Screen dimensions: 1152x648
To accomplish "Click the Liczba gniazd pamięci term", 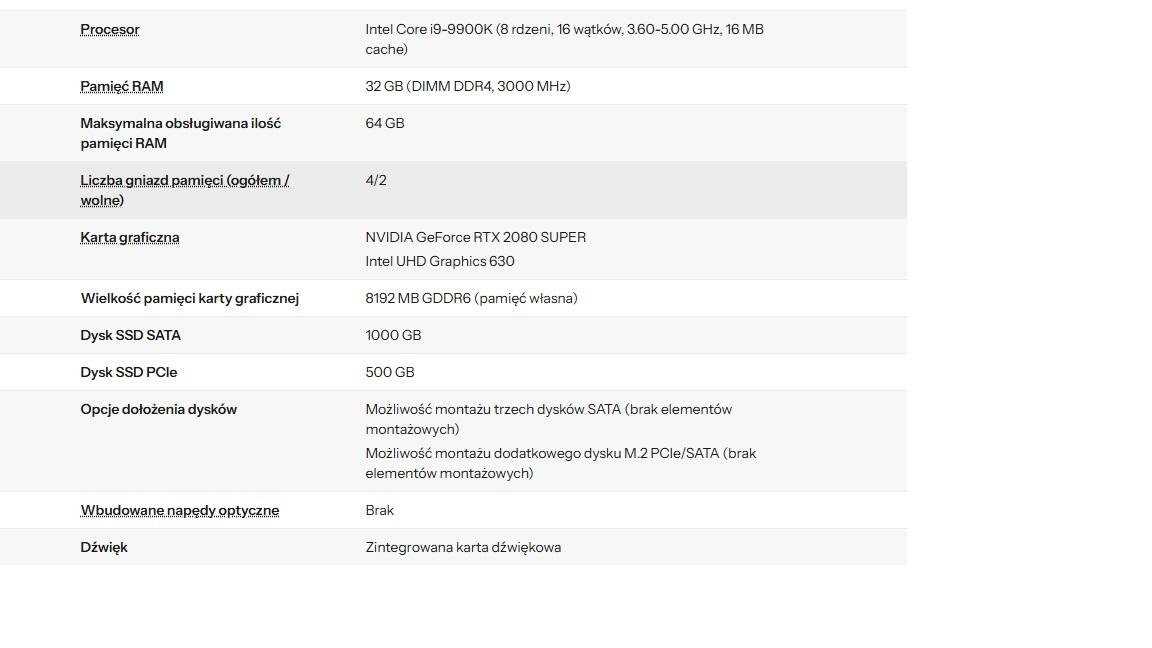I will 185,181.
